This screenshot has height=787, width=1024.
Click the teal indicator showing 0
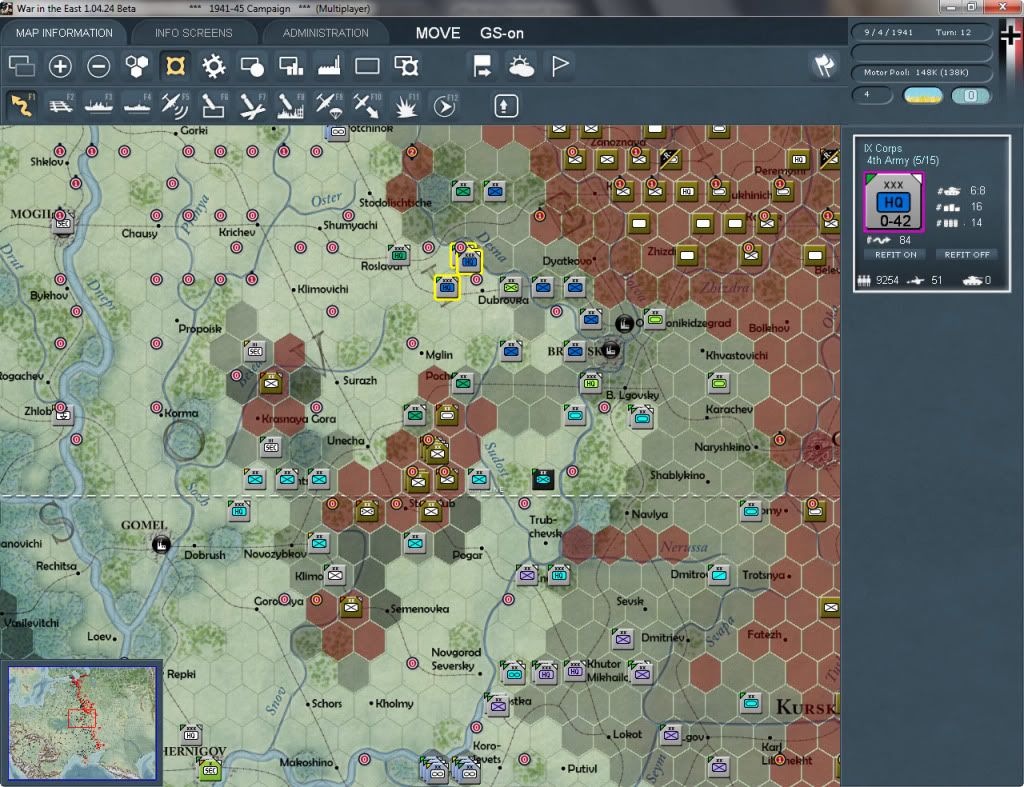(971, 95)
